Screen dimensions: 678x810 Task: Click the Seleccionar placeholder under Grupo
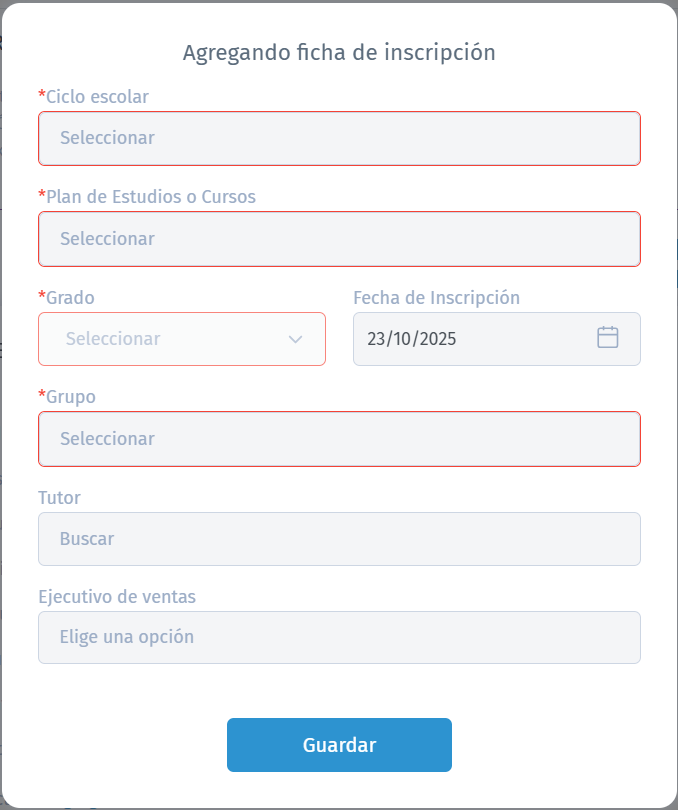coord(107,438)
